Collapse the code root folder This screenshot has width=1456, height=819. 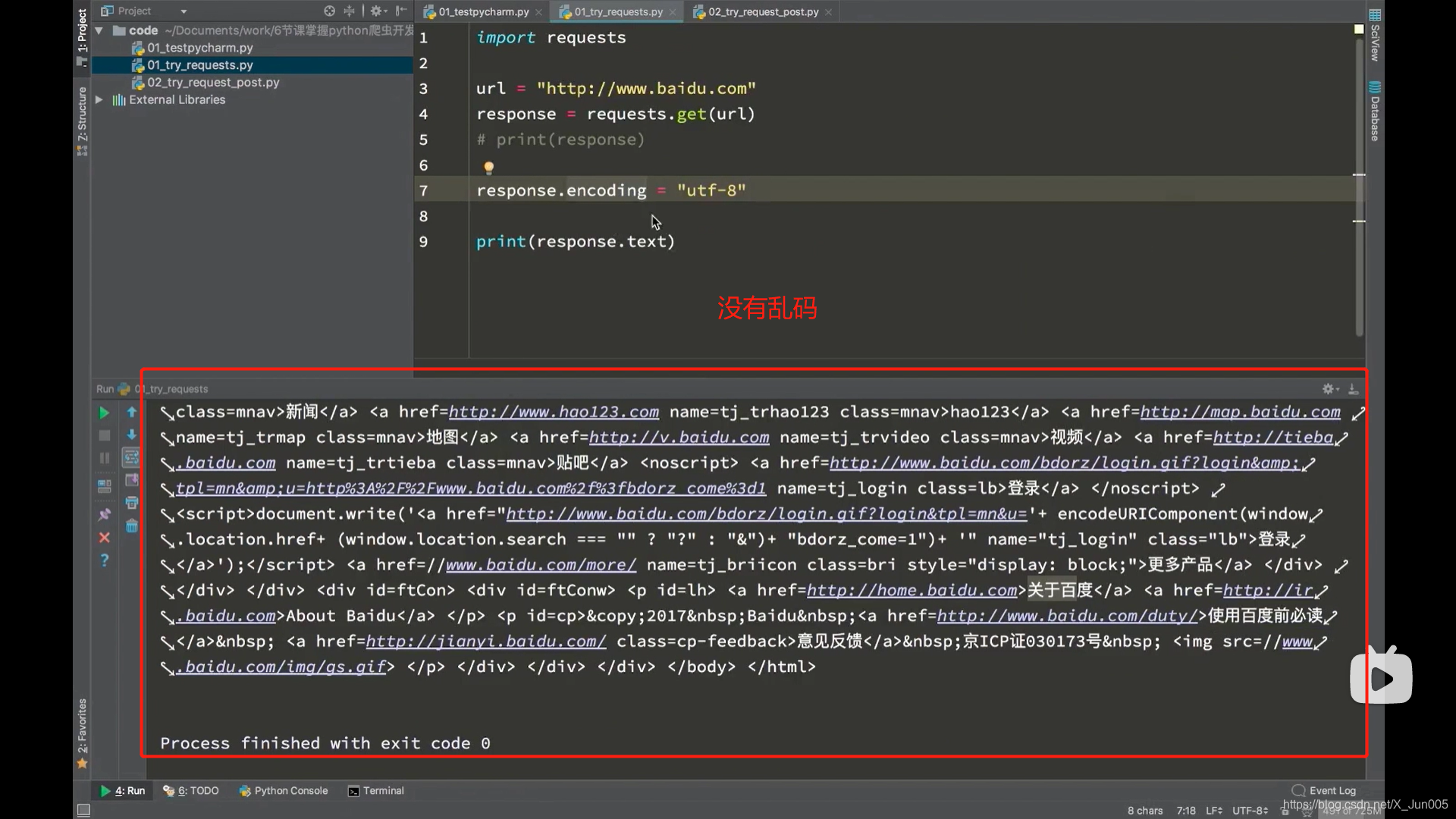click(x=99, y=30)
